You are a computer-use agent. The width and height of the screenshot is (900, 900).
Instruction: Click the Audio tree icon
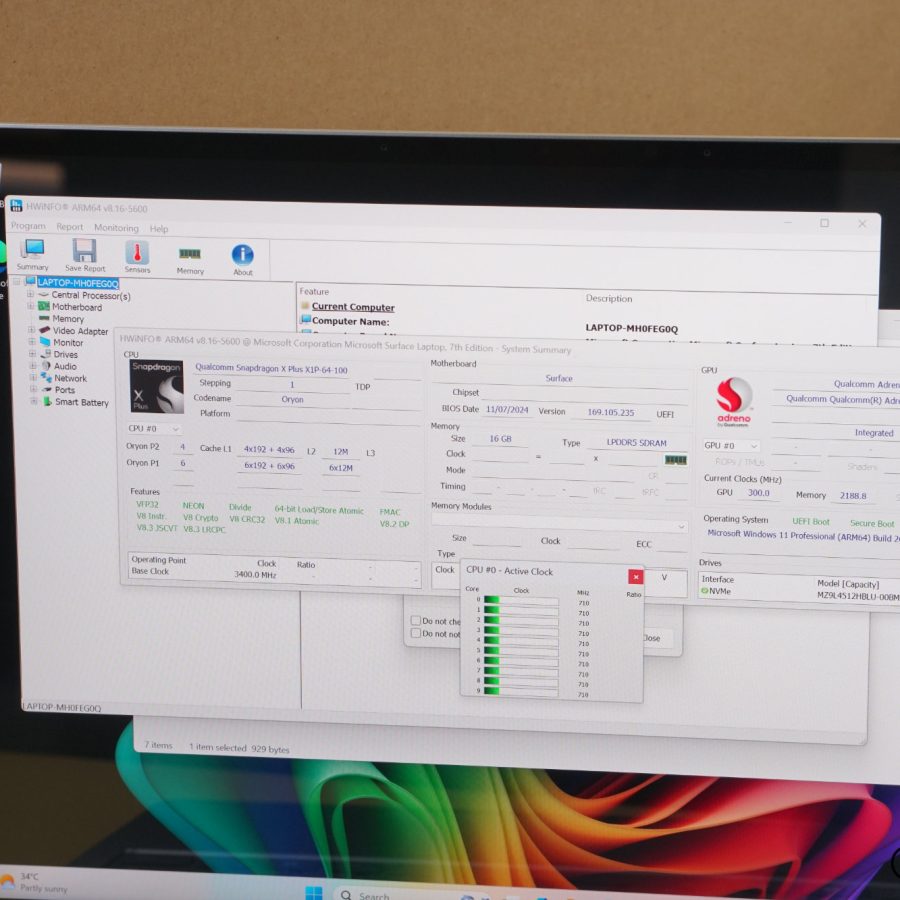(46, 366)
